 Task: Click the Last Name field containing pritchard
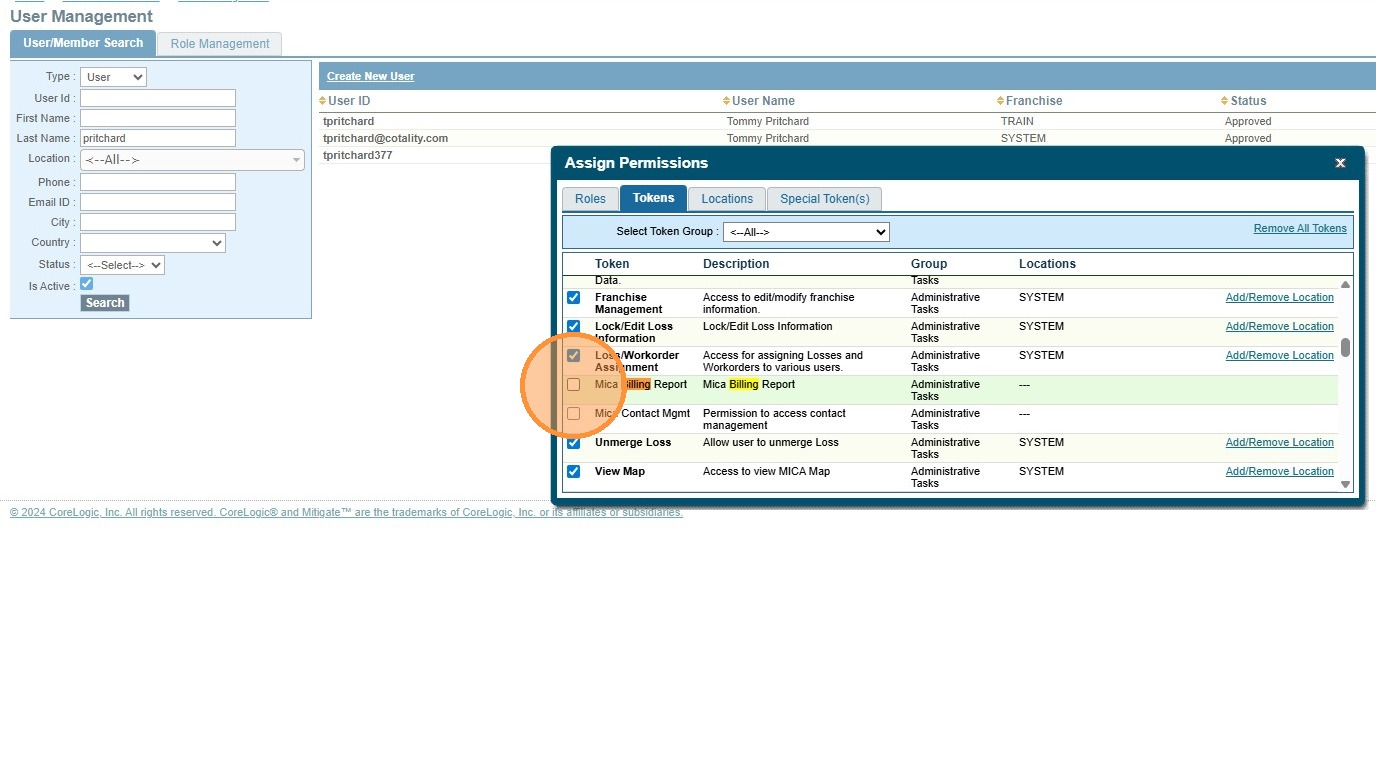tap(158, 138)
